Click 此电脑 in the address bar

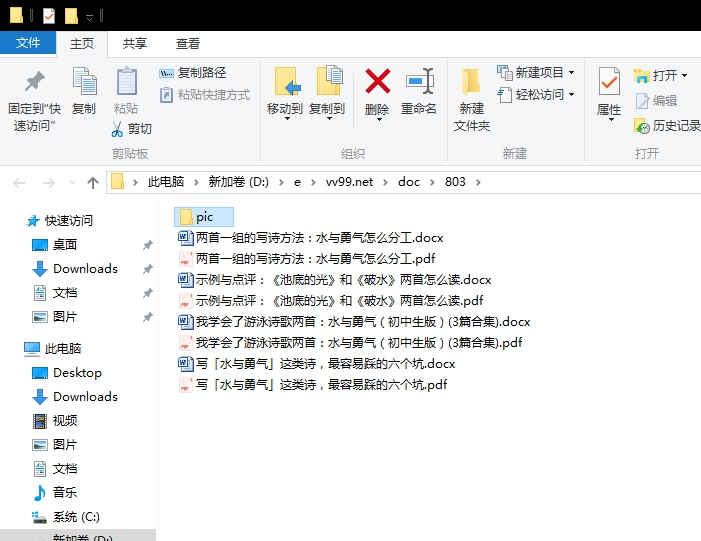click(x=166, y=182)
